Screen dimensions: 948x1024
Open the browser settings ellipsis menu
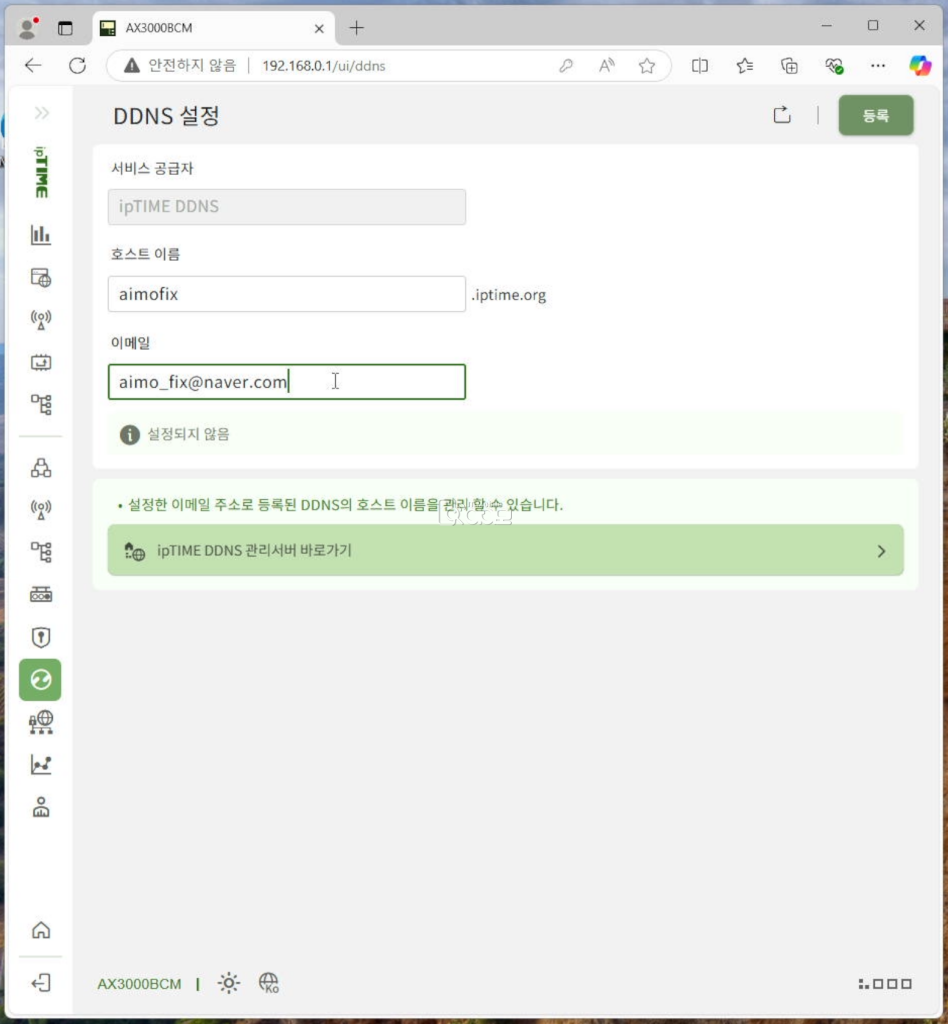tap(878, 65)
